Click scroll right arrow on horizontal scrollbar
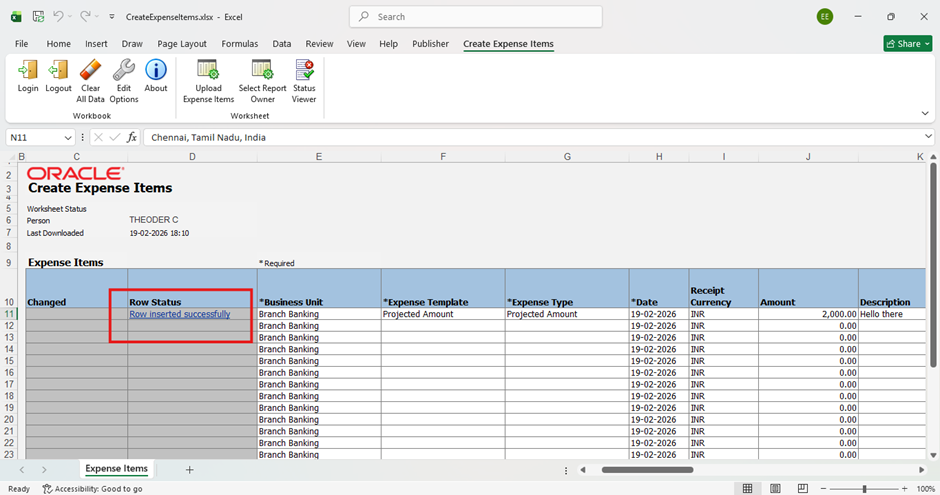Screen dimensions: 940x495 [921, 470]
